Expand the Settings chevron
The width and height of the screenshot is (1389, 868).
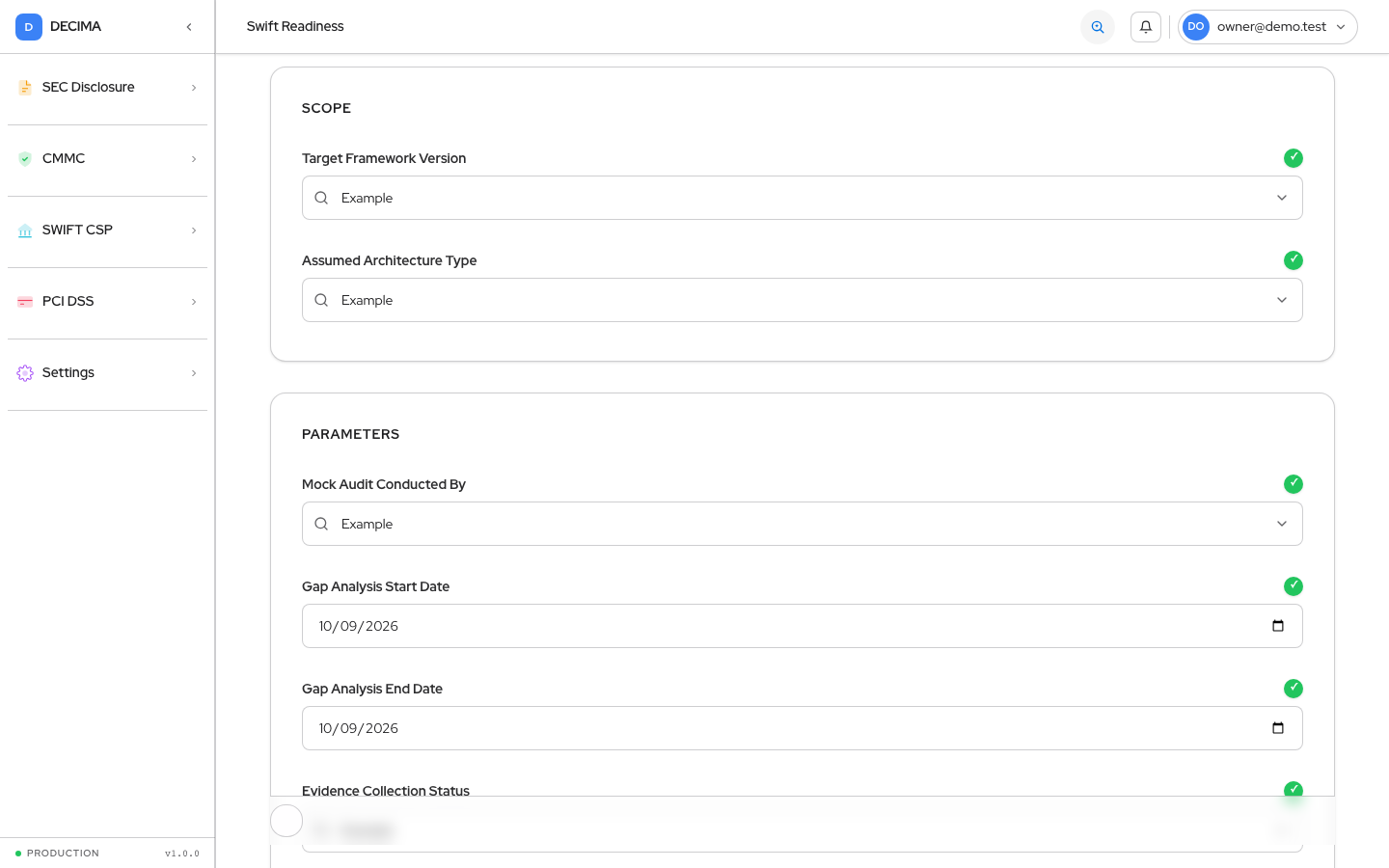(x=194, y=373)
